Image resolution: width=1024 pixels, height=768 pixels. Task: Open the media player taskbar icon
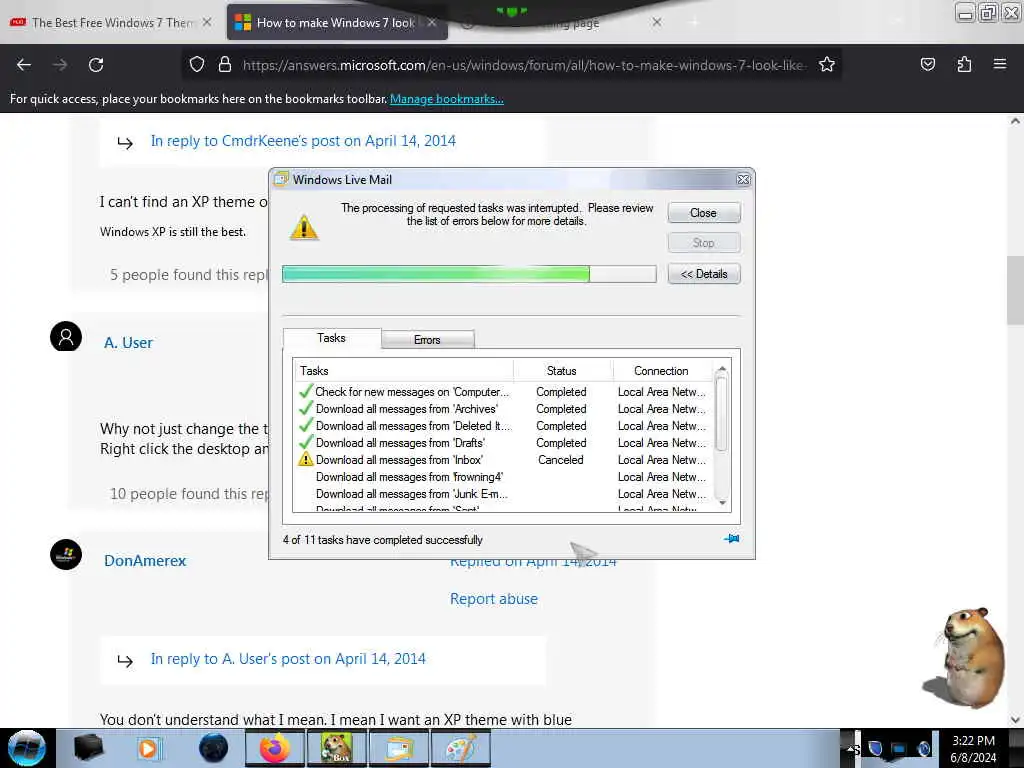tap(148, 748)
